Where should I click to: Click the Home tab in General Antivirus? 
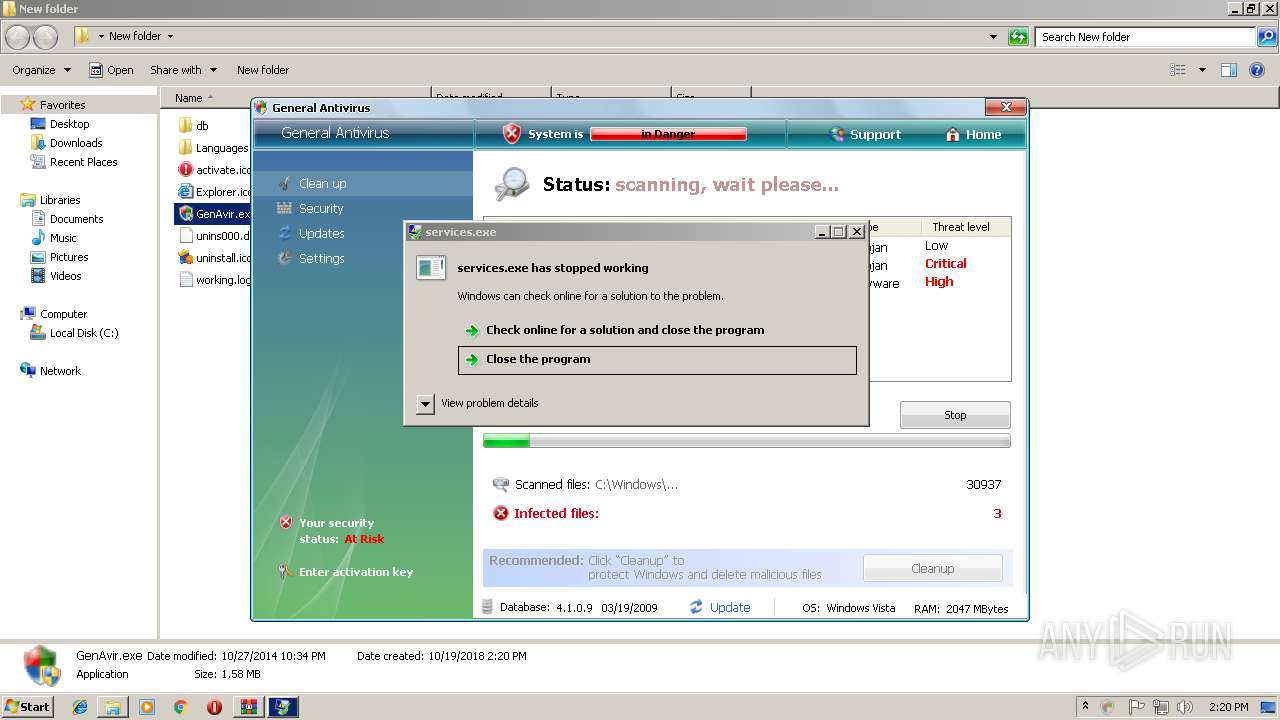coord(973,134)
